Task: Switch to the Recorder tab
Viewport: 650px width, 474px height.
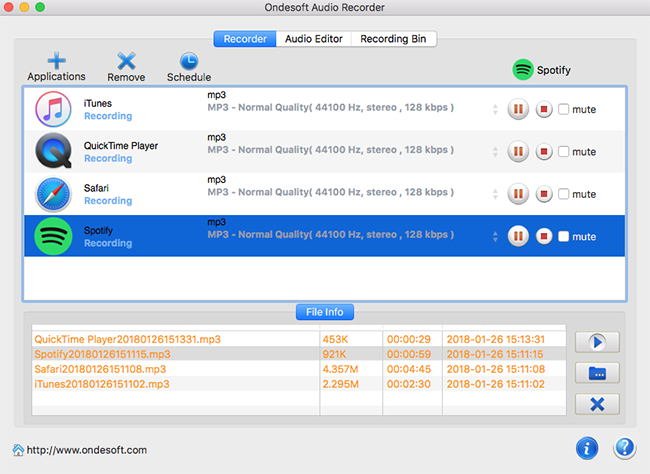Action: pyautogui.click(x=245, y=39)
